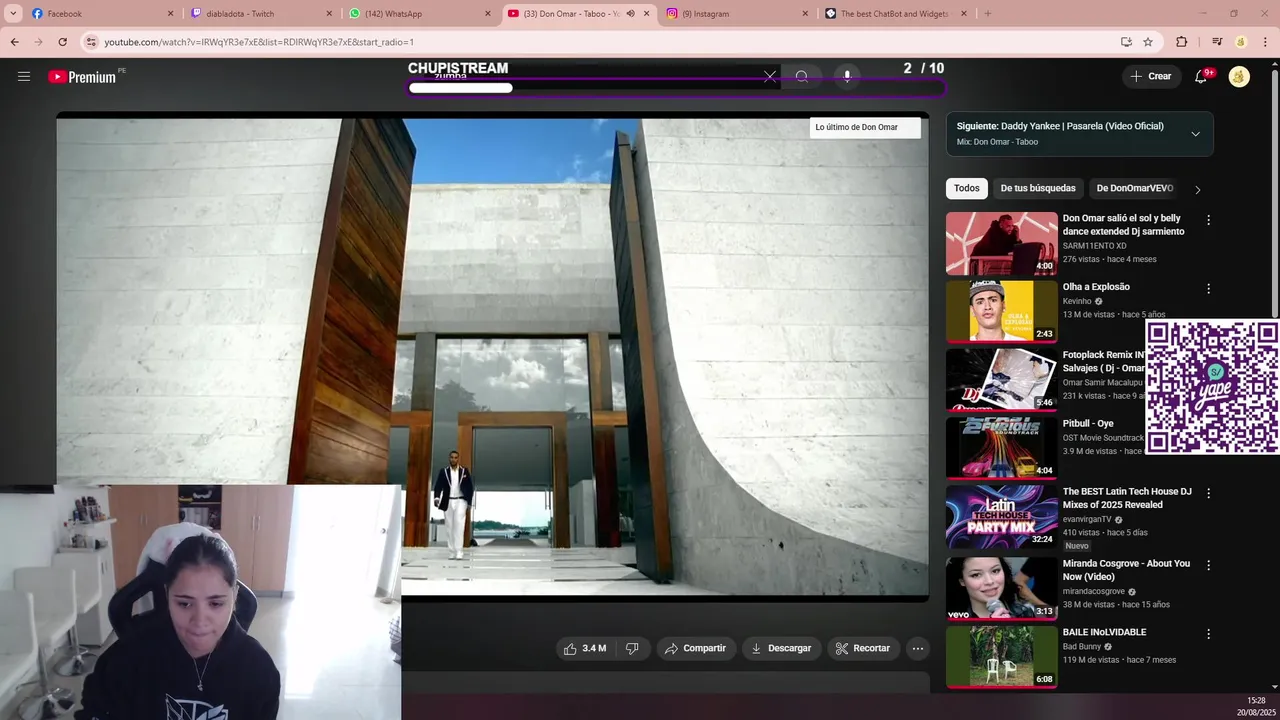Go back with the browser back arrow

pos(14,42)
